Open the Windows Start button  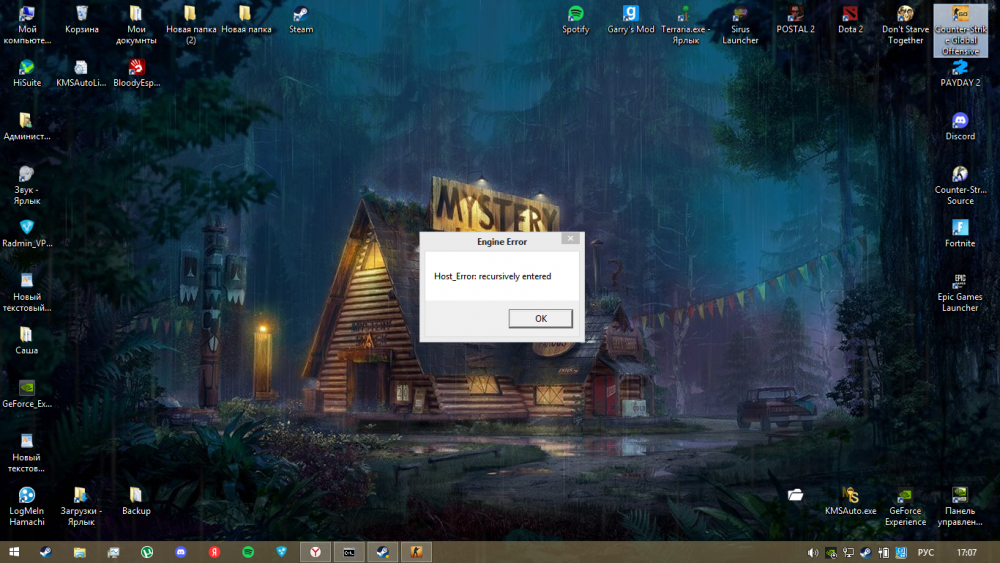[x=13, y=552]
